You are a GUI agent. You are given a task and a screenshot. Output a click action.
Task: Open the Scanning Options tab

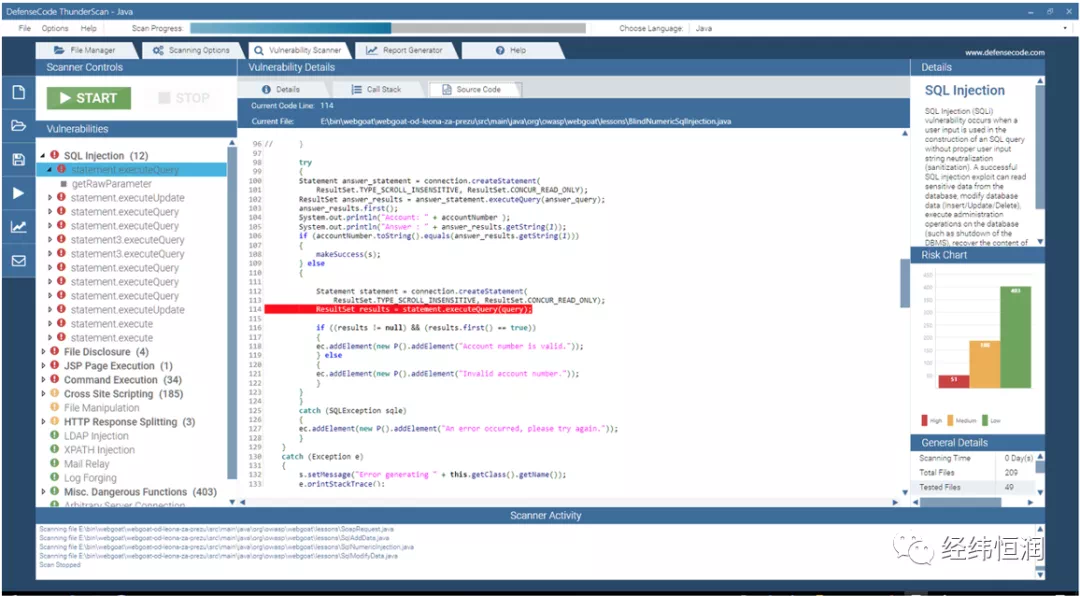point(191,50)
